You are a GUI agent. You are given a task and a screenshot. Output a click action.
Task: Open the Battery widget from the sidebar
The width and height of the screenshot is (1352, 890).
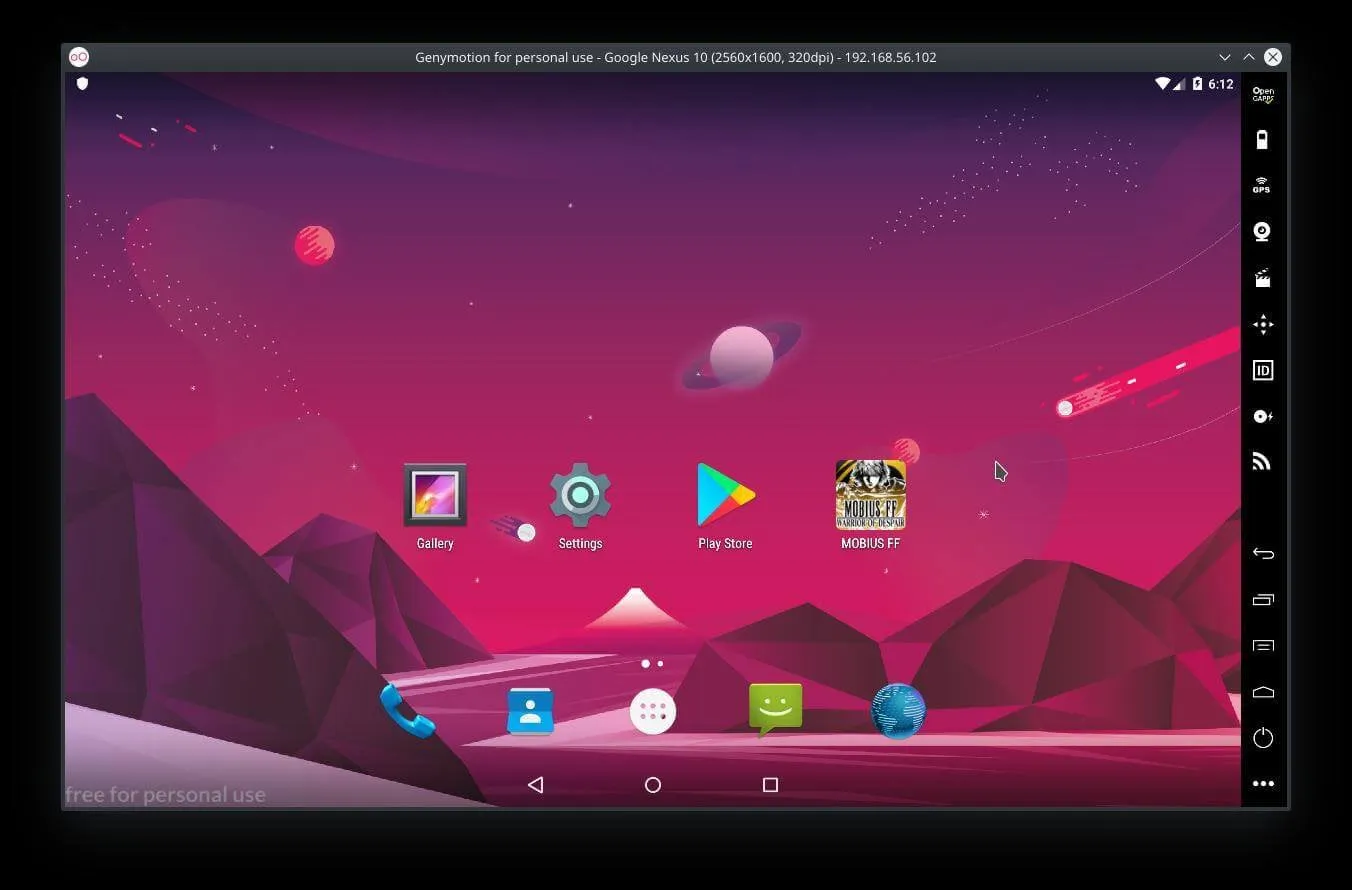pyautogui.click(x=1263, y=139)
